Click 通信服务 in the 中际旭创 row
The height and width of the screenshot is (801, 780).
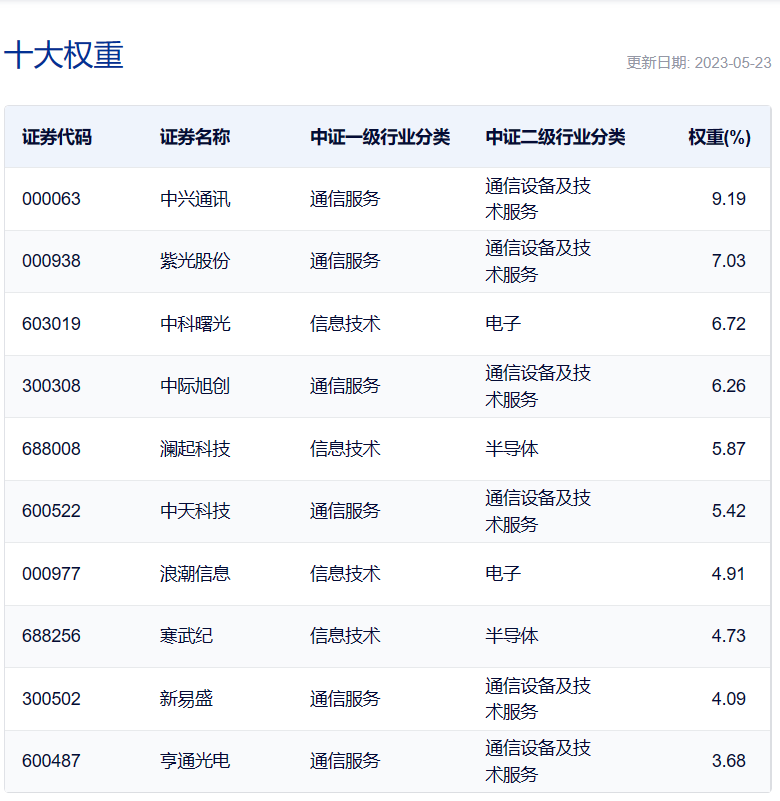[345, 386]
